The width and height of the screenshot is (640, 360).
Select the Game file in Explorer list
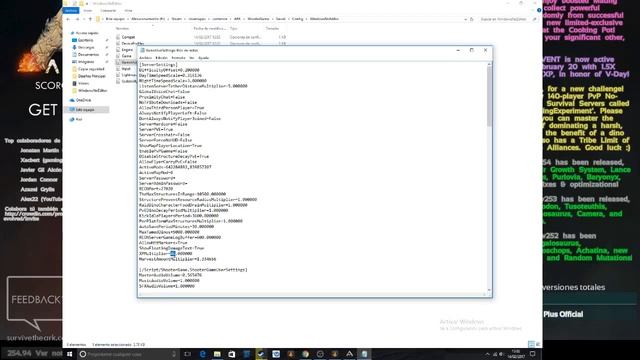pos(125,56)
